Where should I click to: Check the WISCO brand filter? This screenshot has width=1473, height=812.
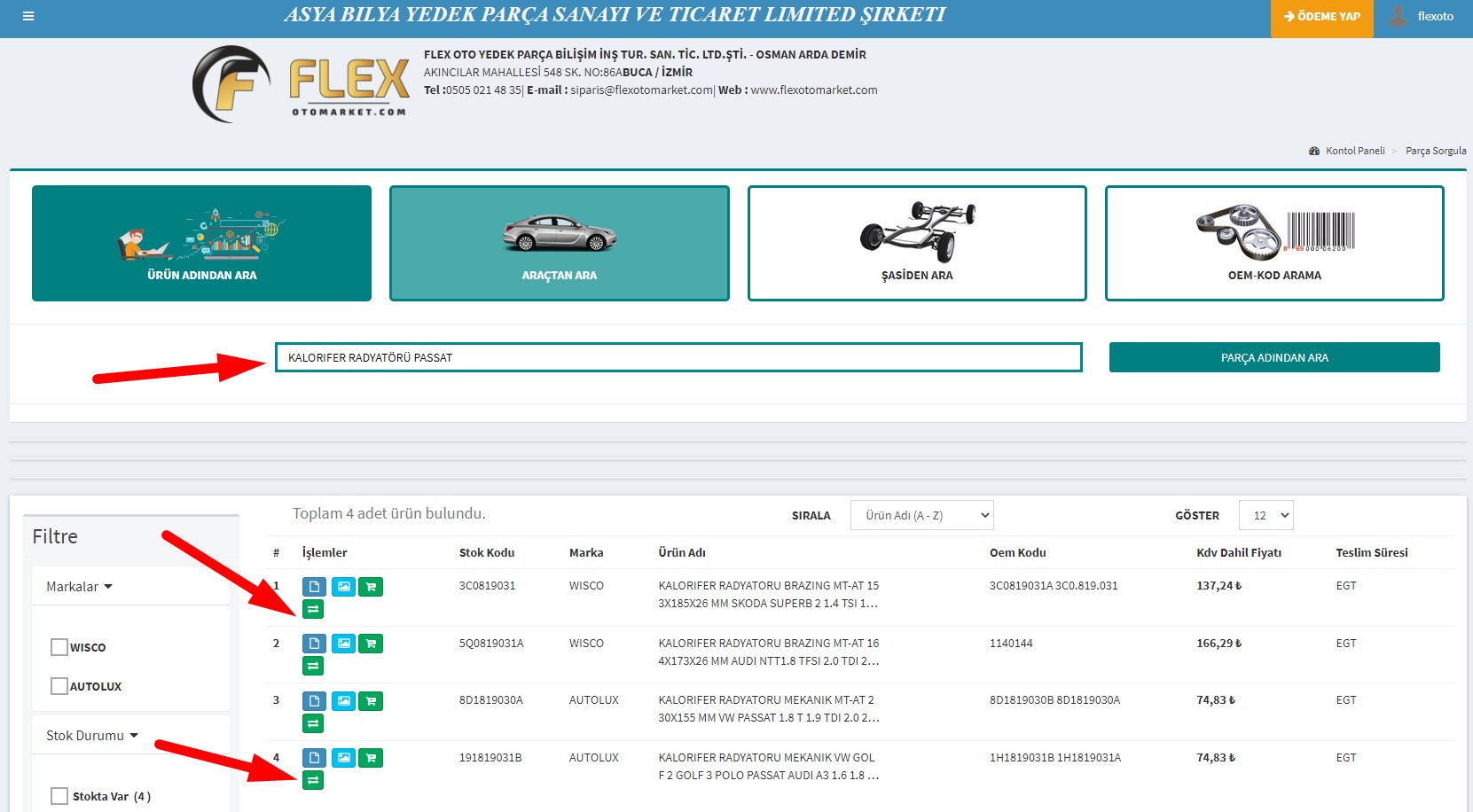point(59,647)
